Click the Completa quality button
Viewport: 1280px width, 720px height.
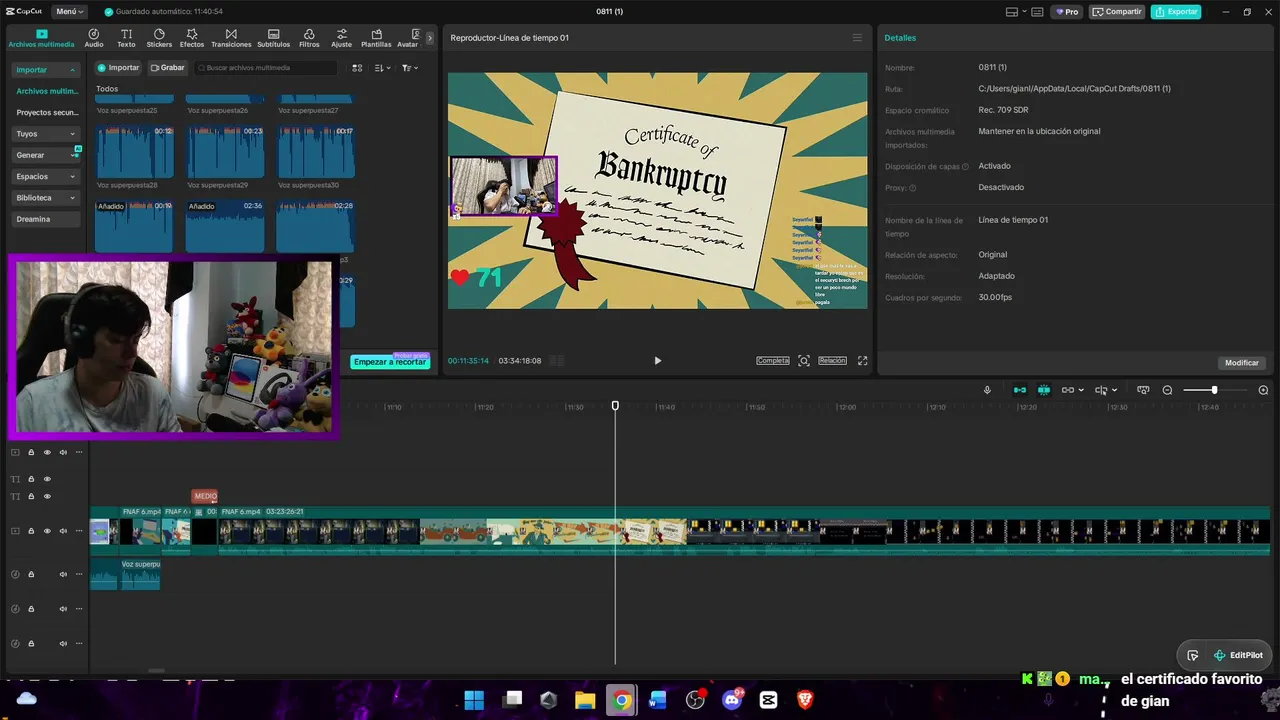[x=773, y=361]
